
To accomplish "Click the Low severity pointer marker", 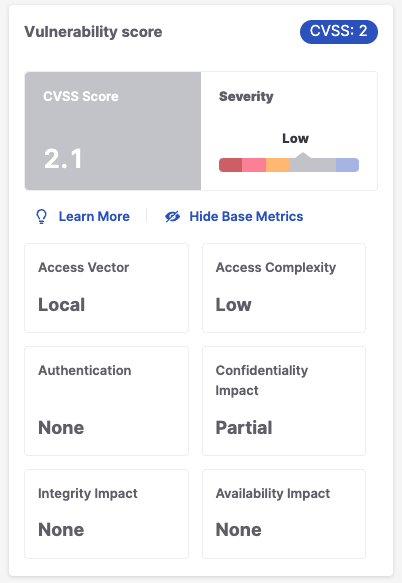I will 303,155.
